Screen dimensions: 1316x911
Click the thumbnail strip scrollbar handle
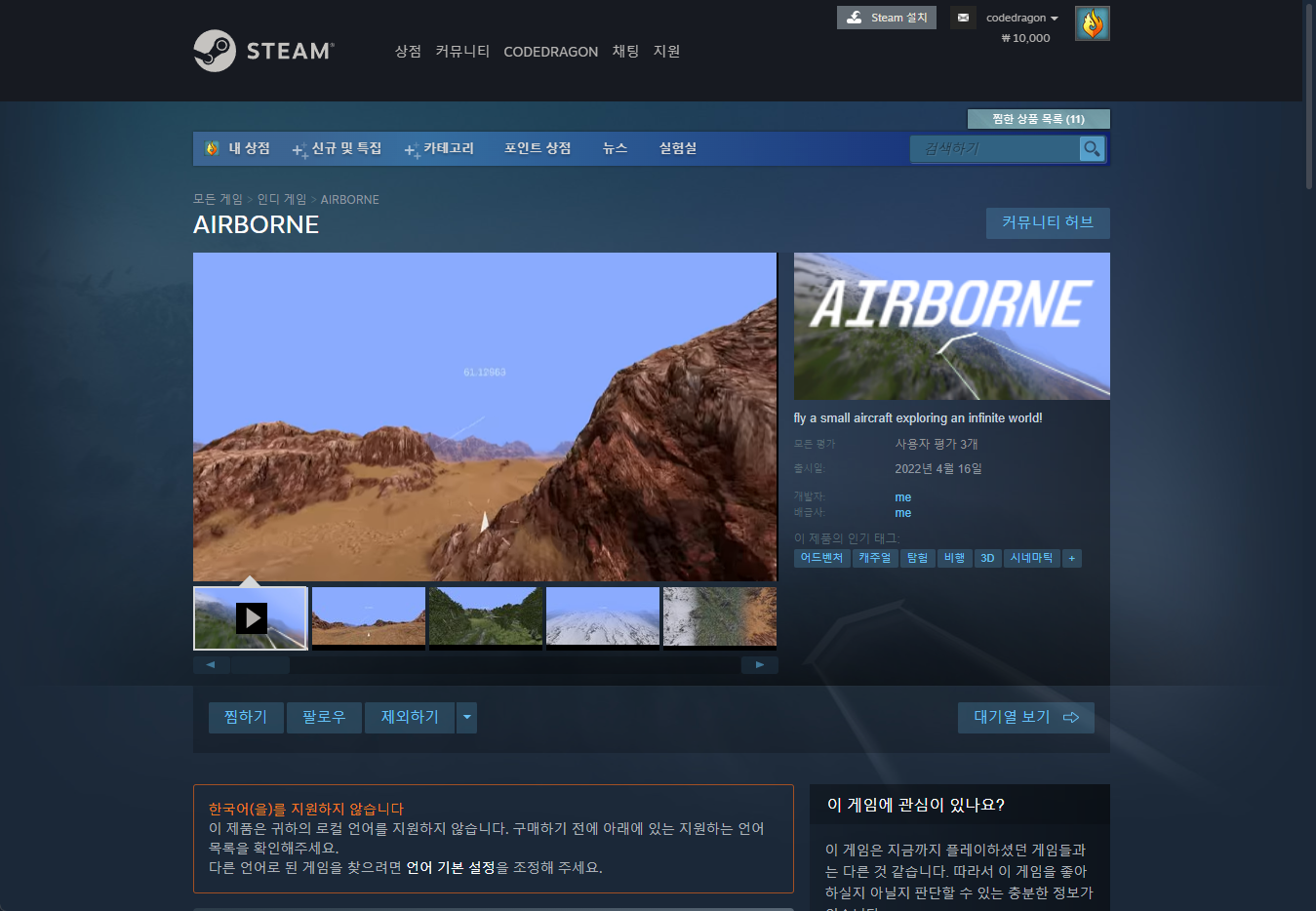point(260,665)
